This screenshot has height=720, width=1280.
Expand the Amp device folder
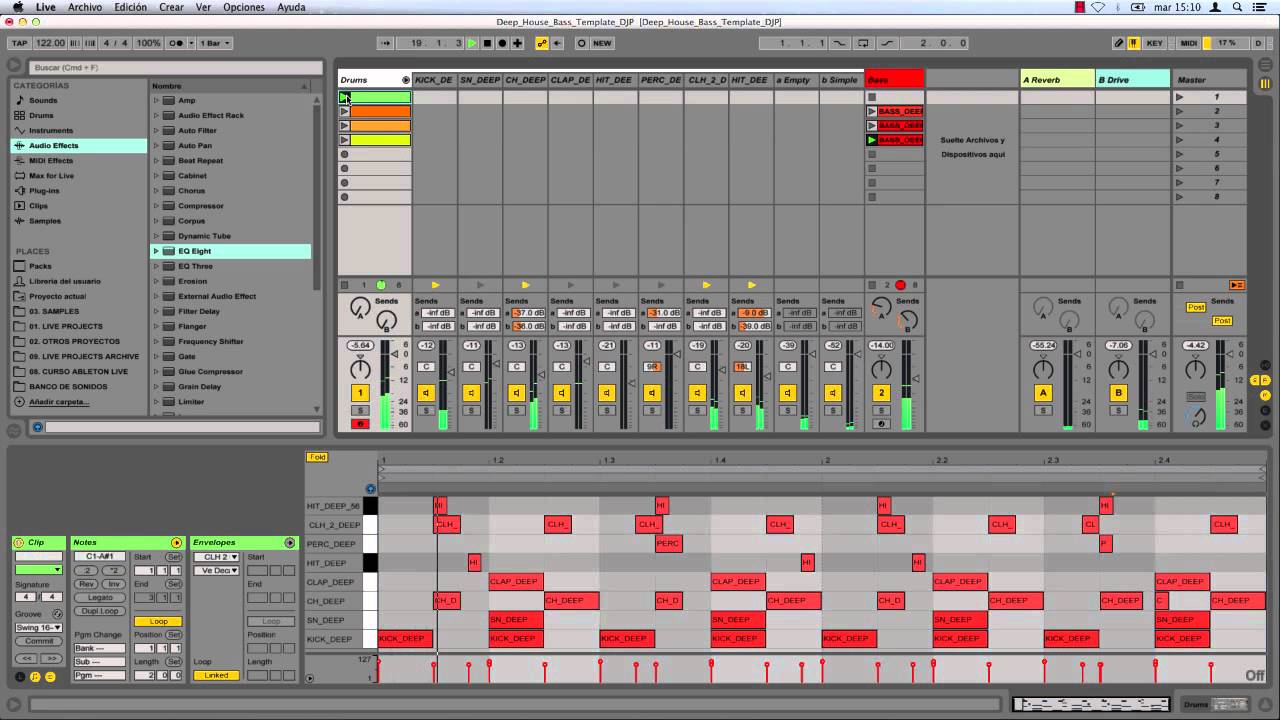coord(156,100)
